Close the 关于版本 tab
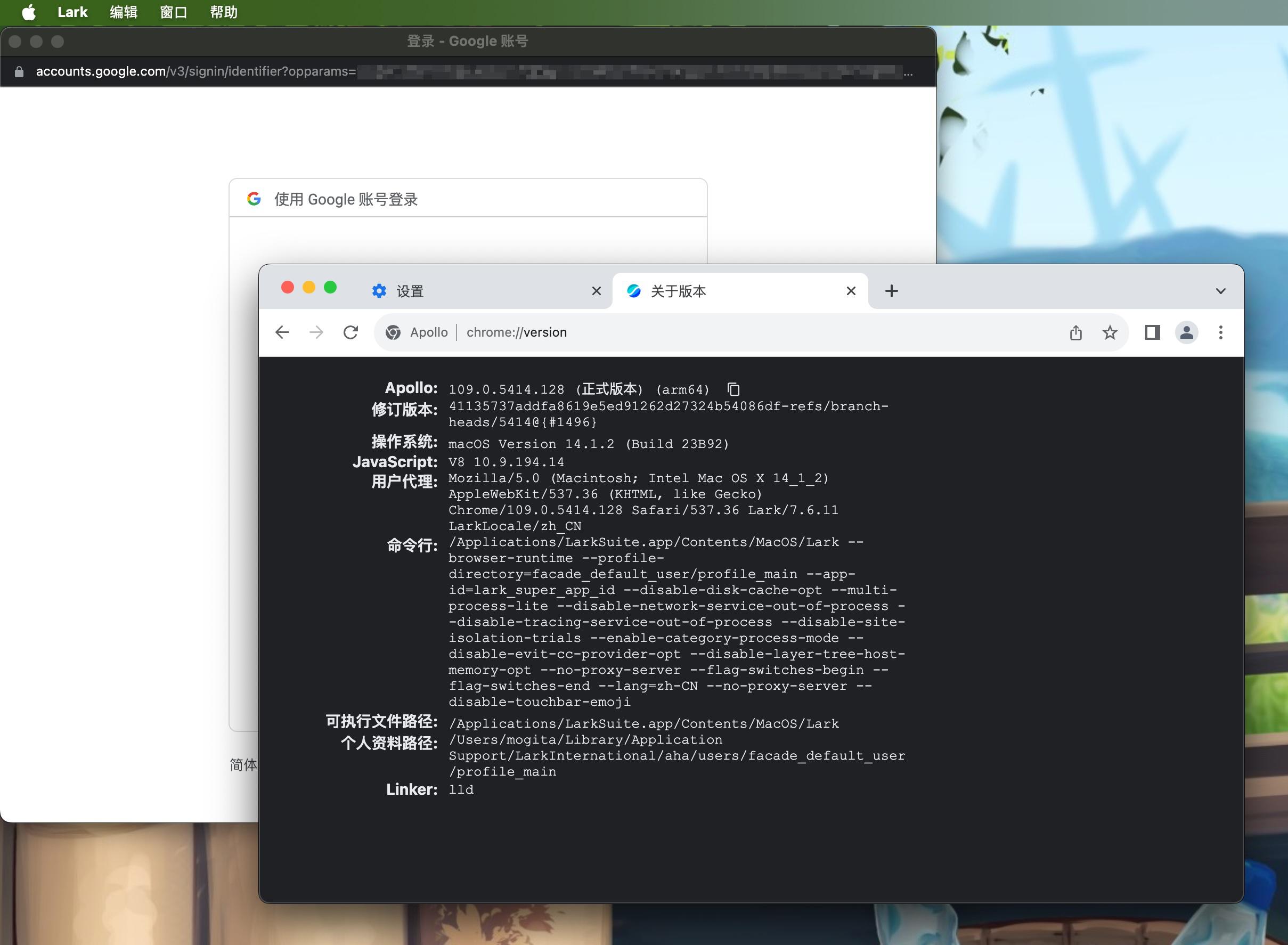 (851, 291)
